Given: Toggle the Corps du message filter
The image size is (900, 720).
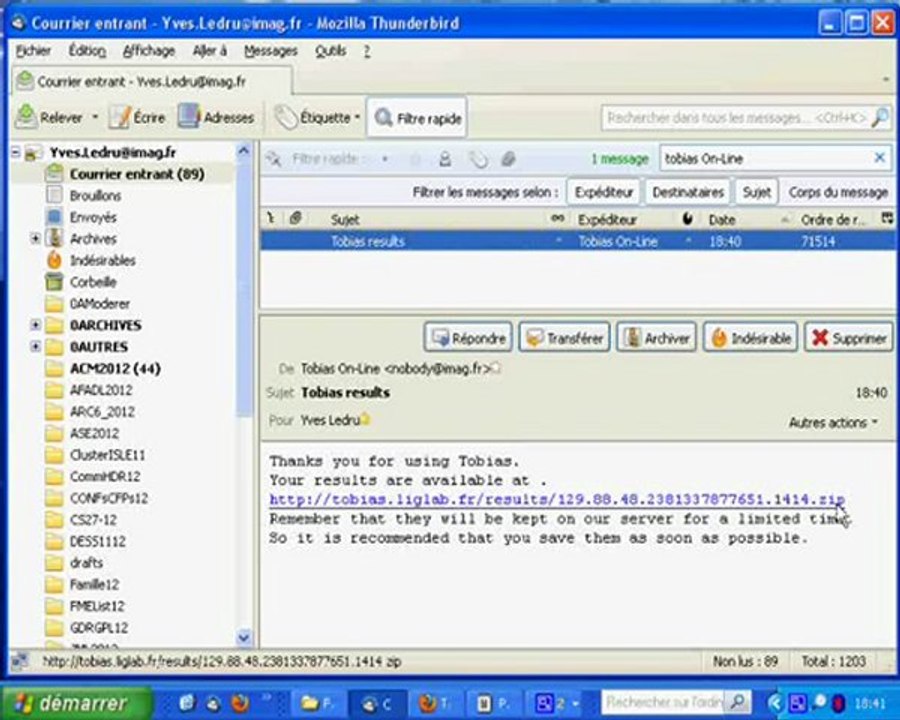Looking at the screenshot, I should (x=838, y=192).
